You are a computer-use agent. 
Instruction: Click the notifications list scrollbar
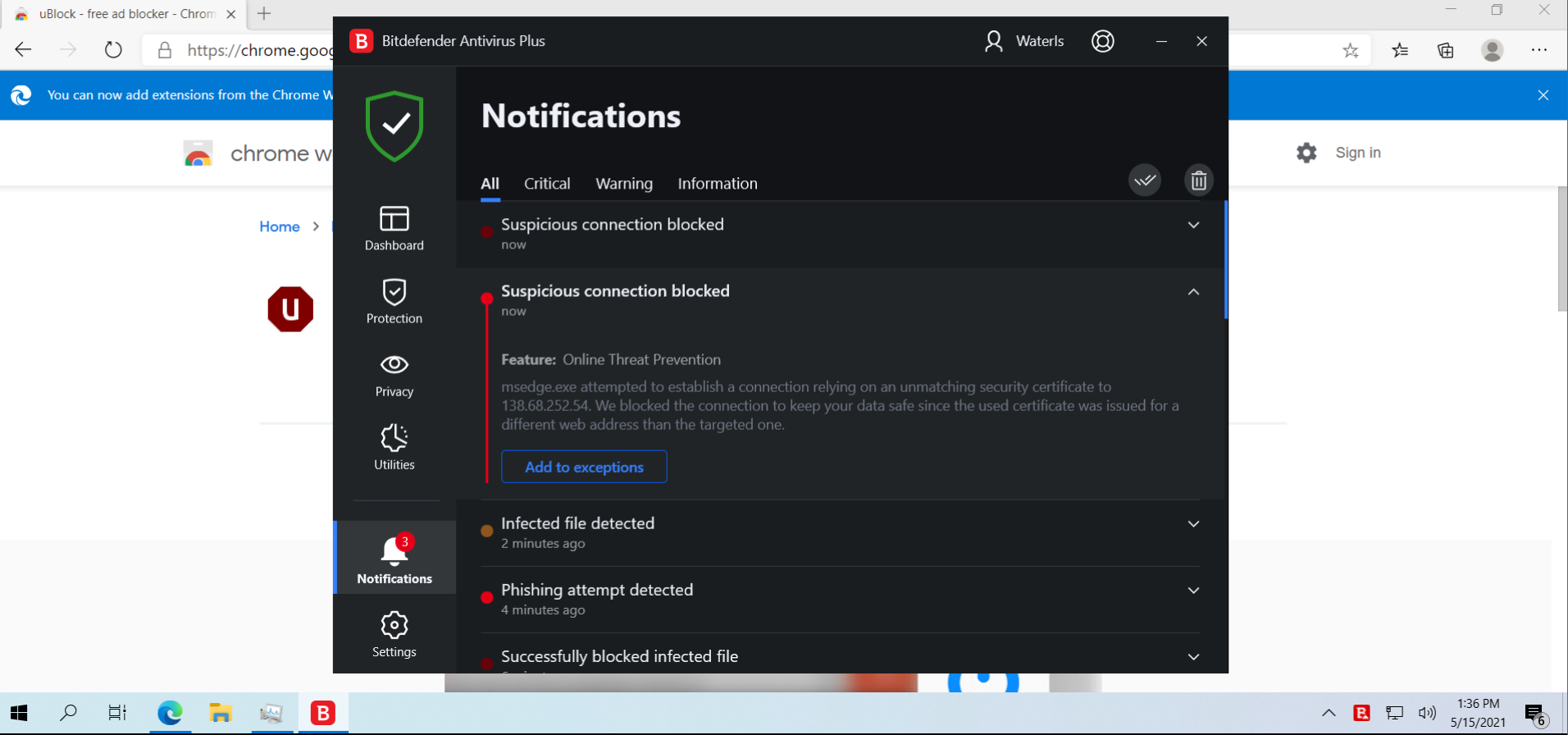tap(1225, 259)
